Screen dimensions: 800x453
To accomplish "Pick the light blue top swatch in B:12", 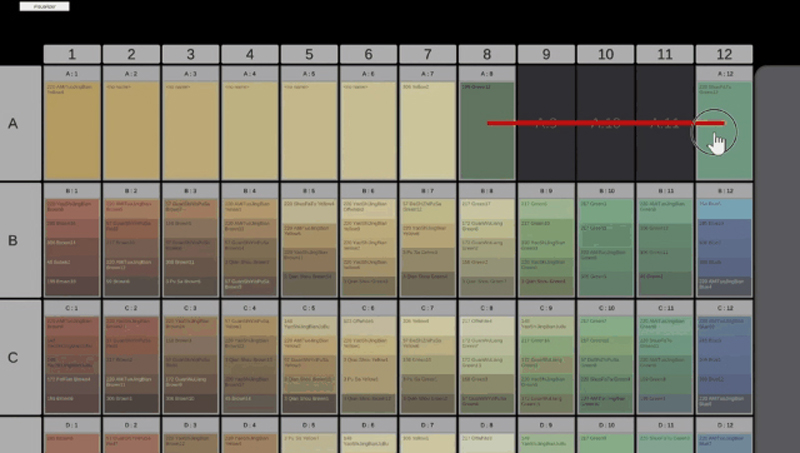I will (x=724, y=206).
